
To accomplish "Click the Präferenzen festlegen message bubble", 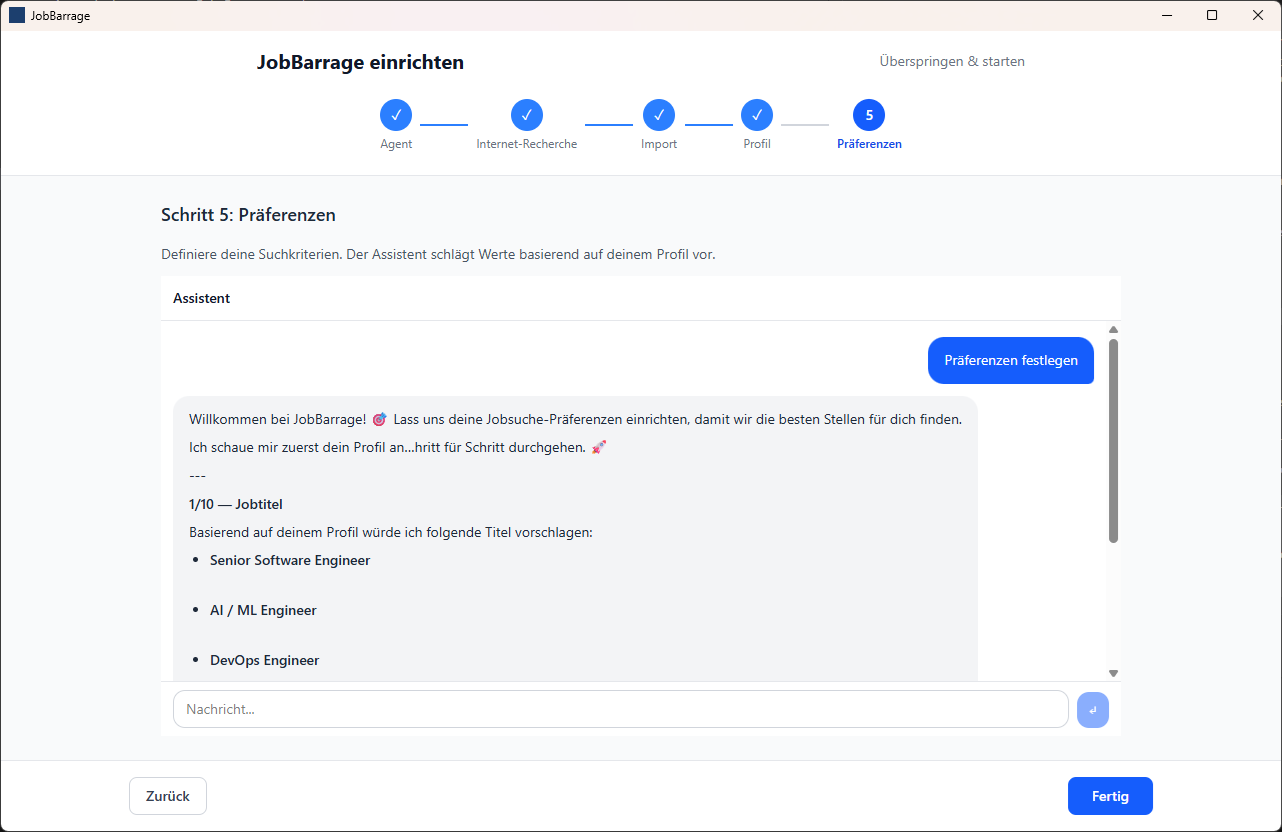I will tap(1011, 360).
